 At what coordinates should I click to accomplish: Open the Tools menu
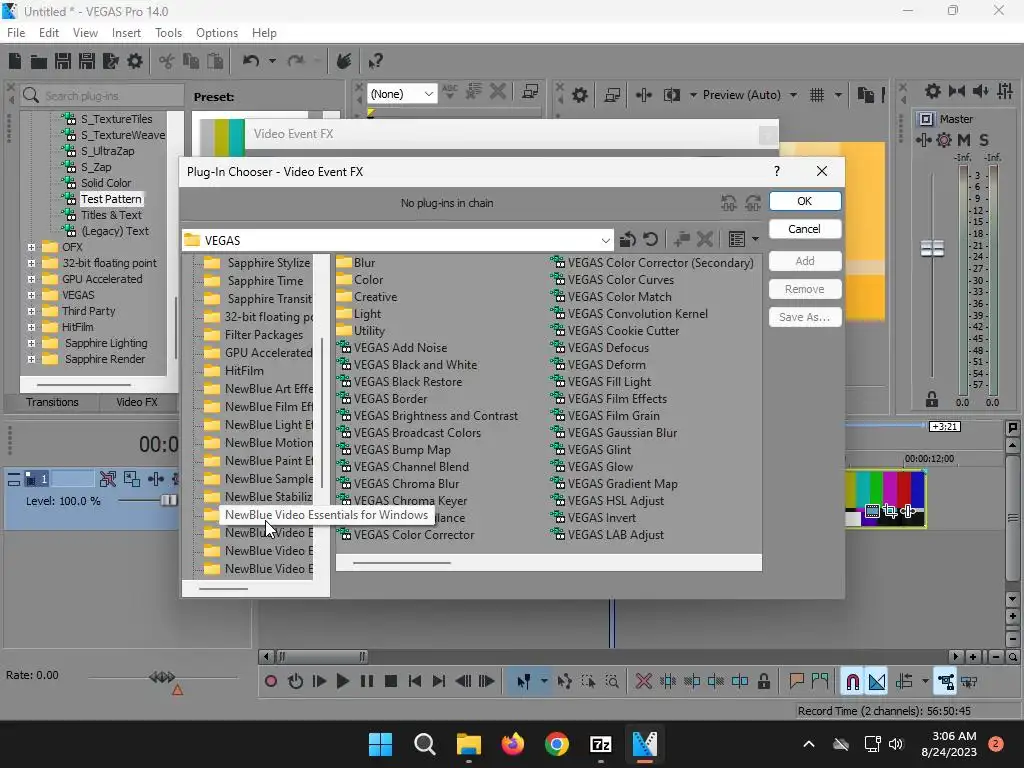168,33
